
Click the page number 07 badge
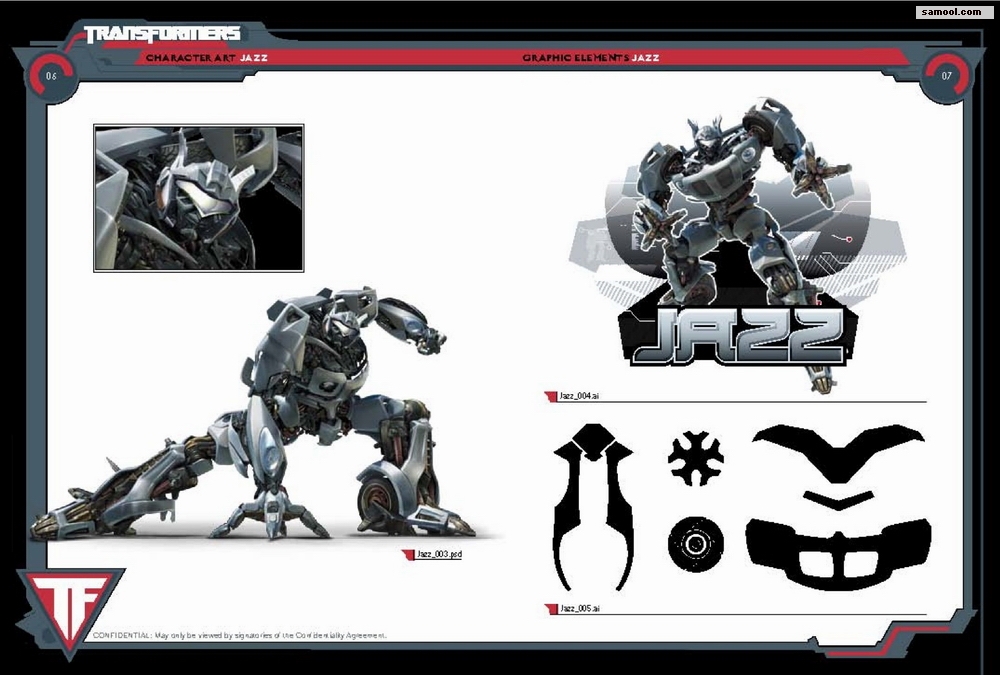[946, 76]
